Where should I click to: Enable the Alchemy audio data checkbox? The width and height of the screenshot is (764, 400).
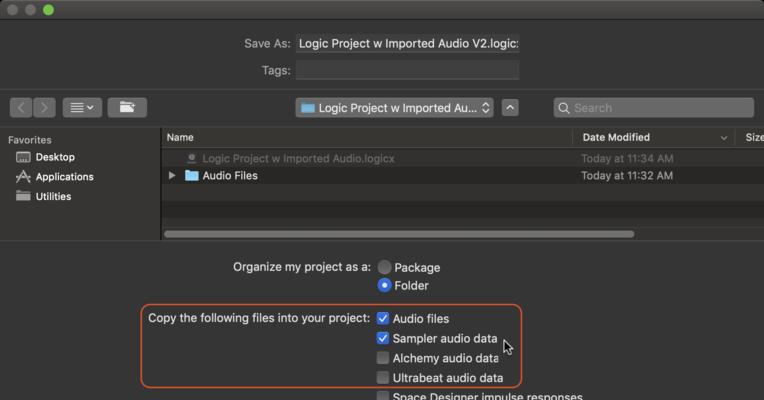click(383, 358)
